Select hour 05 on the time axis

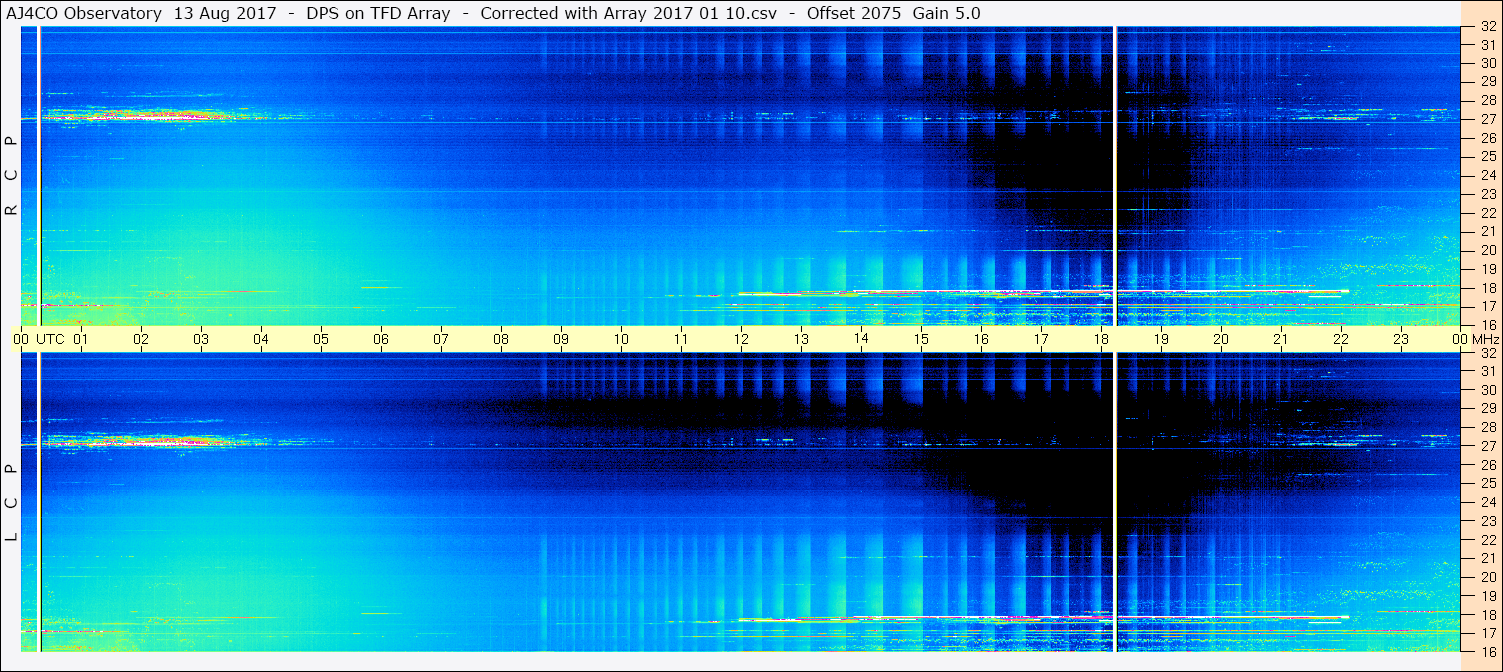tap(321, 339)
